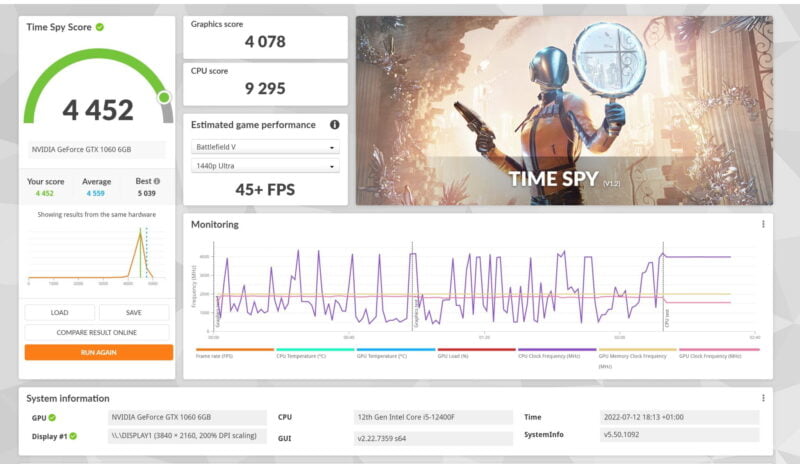
Task: Open the System information three-dot menu
Action: pos(763,397)
